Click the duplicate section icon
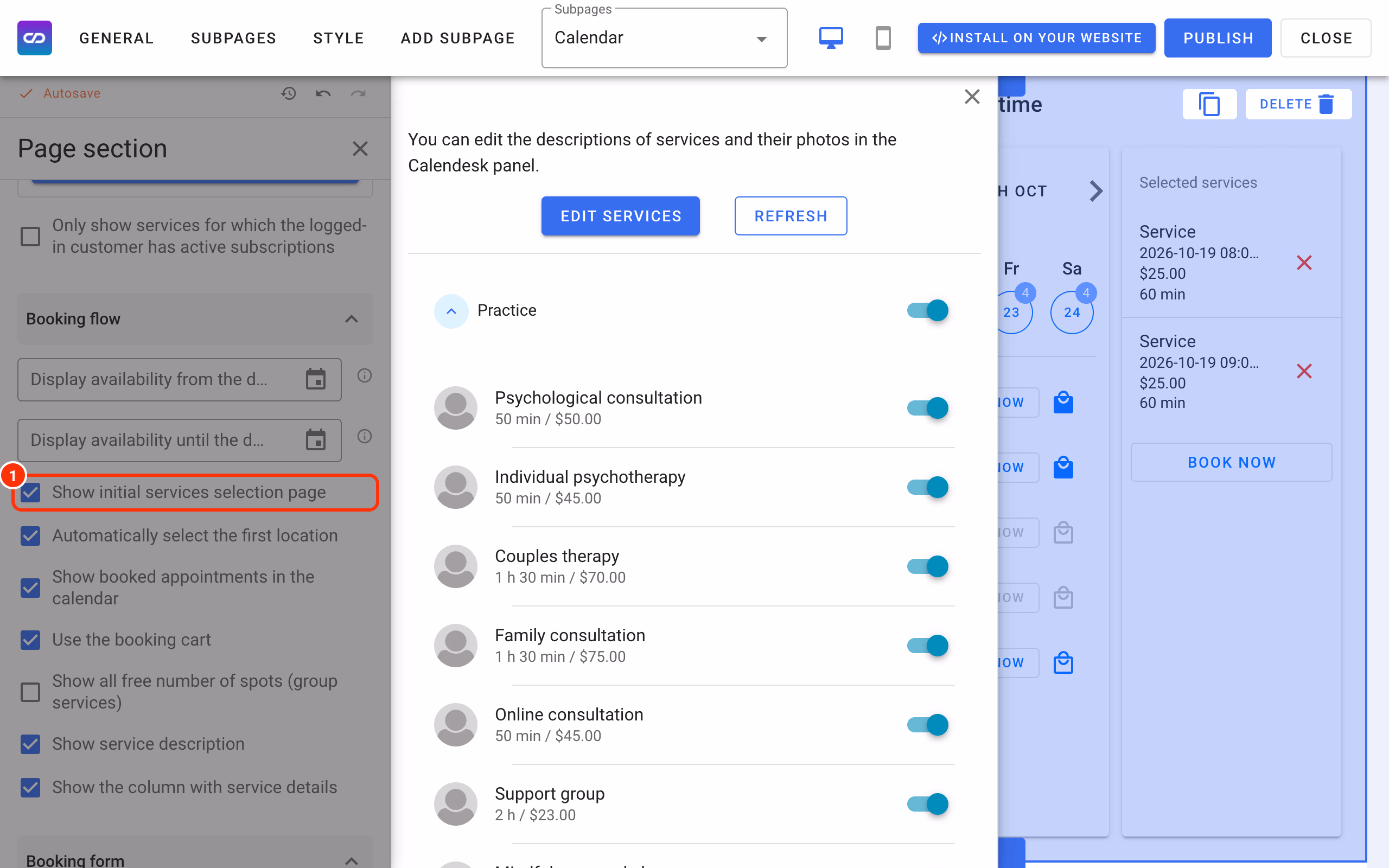Screen dimensions: 1389x868 pos(1209,105)
